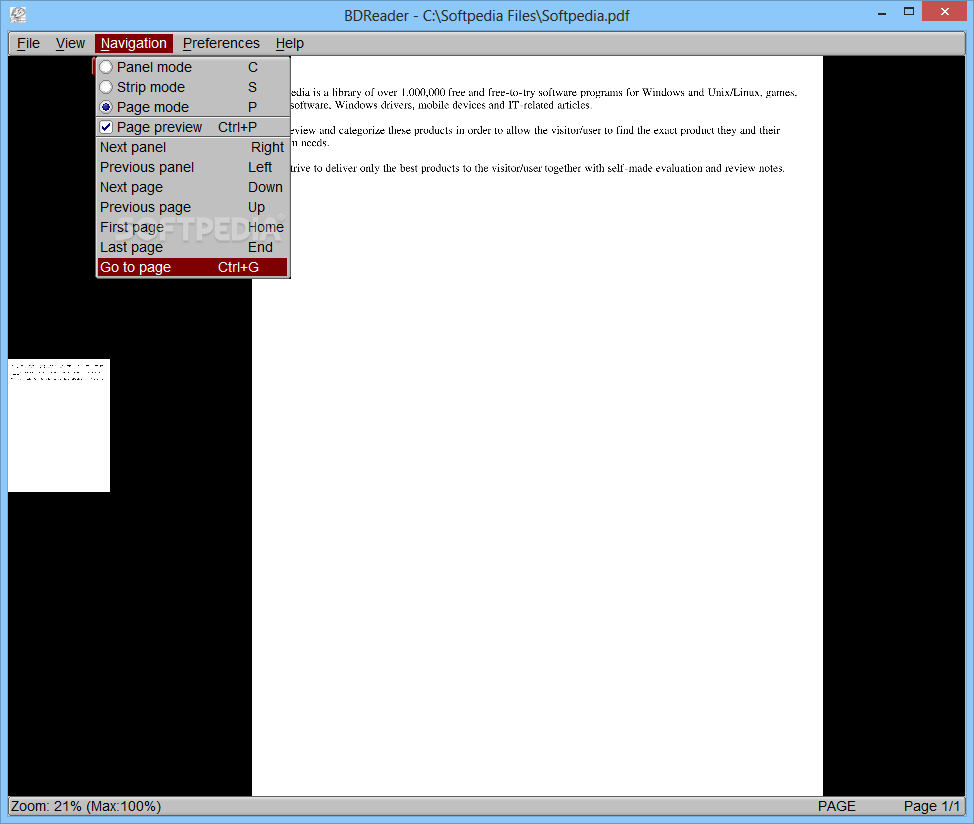Choose Next panel from the menu
974x824 pixels.
(x=192, y=147)
